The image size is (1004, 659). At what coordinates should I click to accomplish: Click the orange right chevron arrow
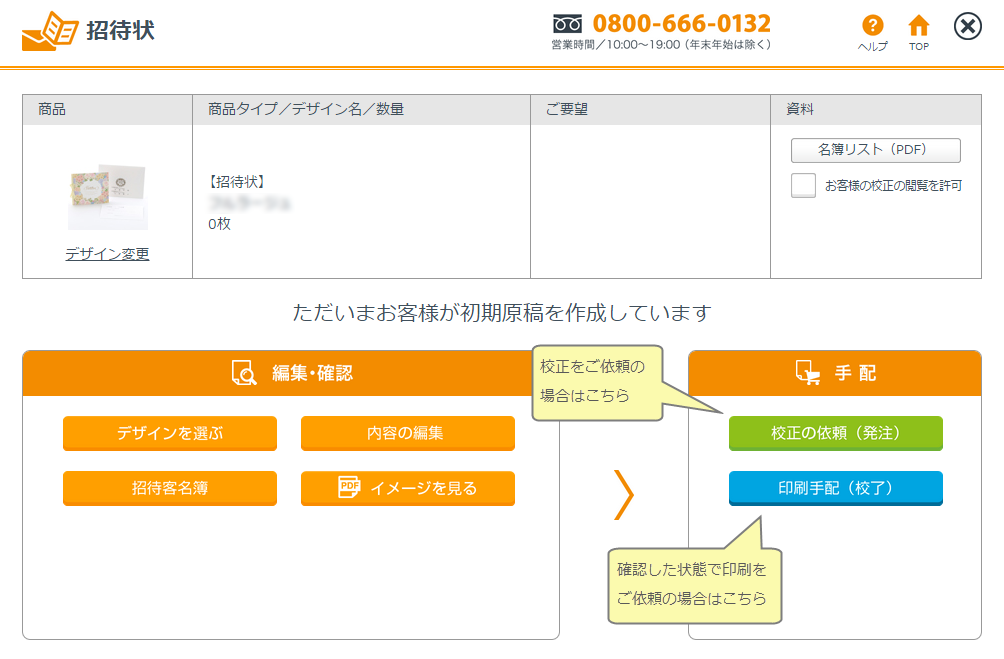click(624, 493)
